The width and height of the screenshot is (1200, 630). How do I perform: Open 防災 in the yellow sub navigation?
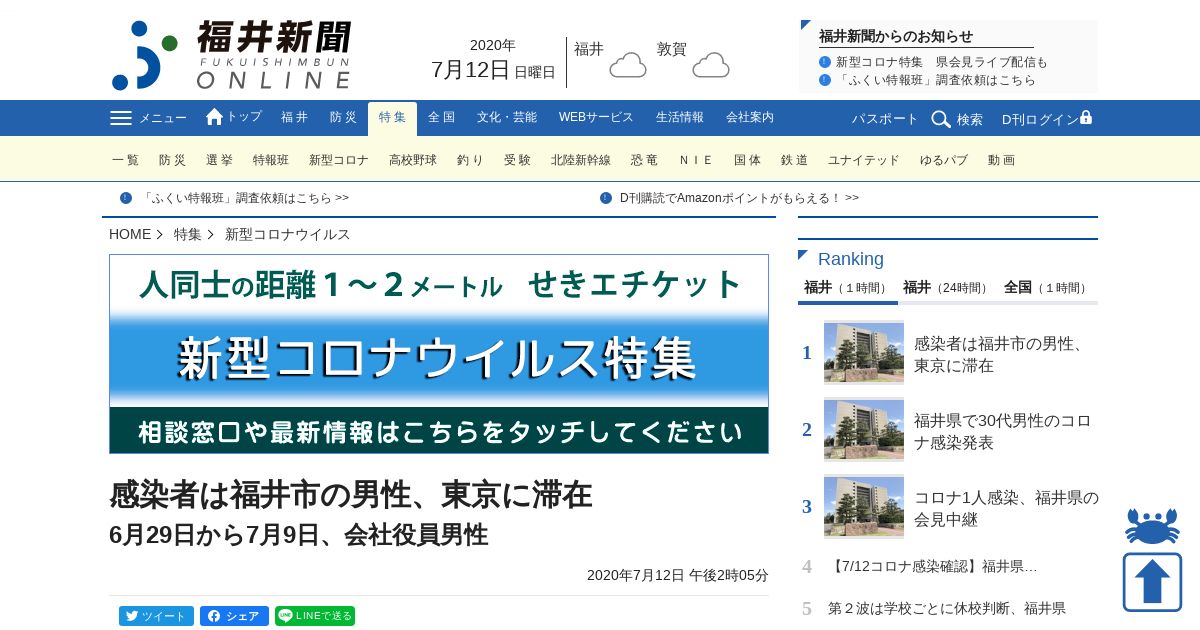pyautogui.click(x=172, y=160)
